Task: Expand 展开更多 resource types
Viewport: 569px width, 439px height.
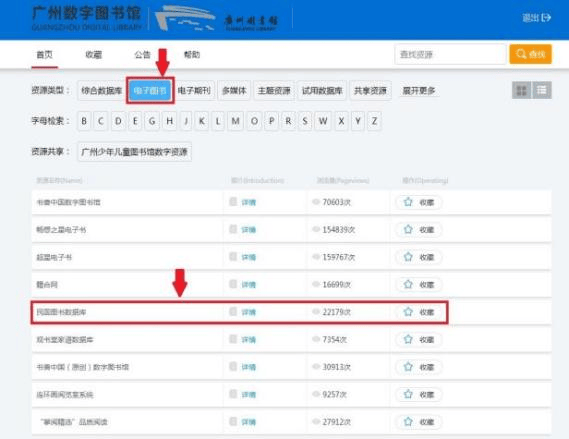Action: (x=419, y=90)
